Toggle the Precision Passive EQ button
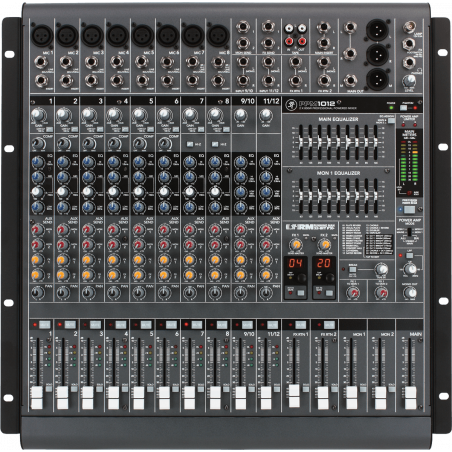This screenshot has height=452, width=452. tap(409, 210)
